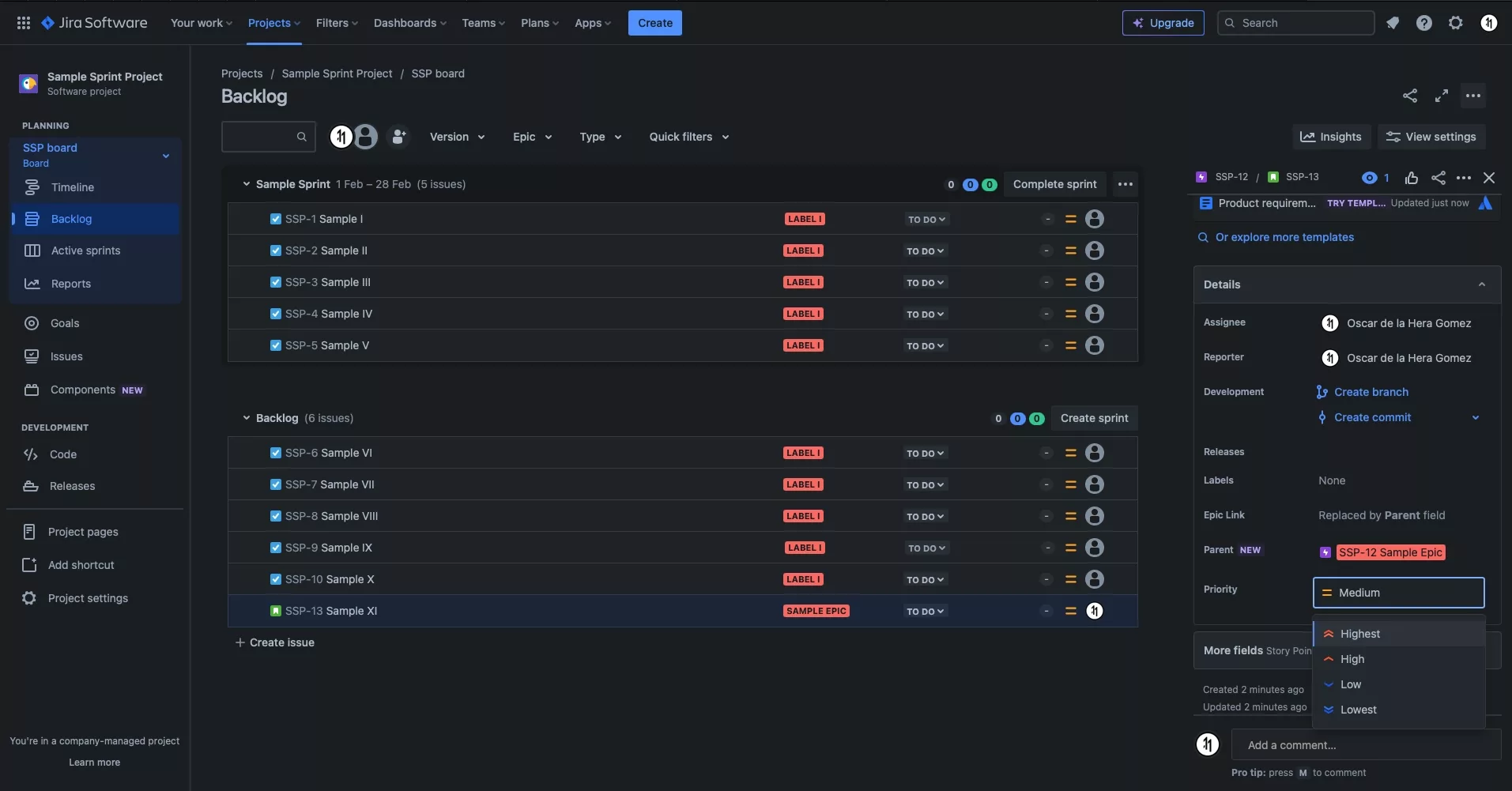
Task: Click the share icon next to Backlog header
Action: [1410, 96]
